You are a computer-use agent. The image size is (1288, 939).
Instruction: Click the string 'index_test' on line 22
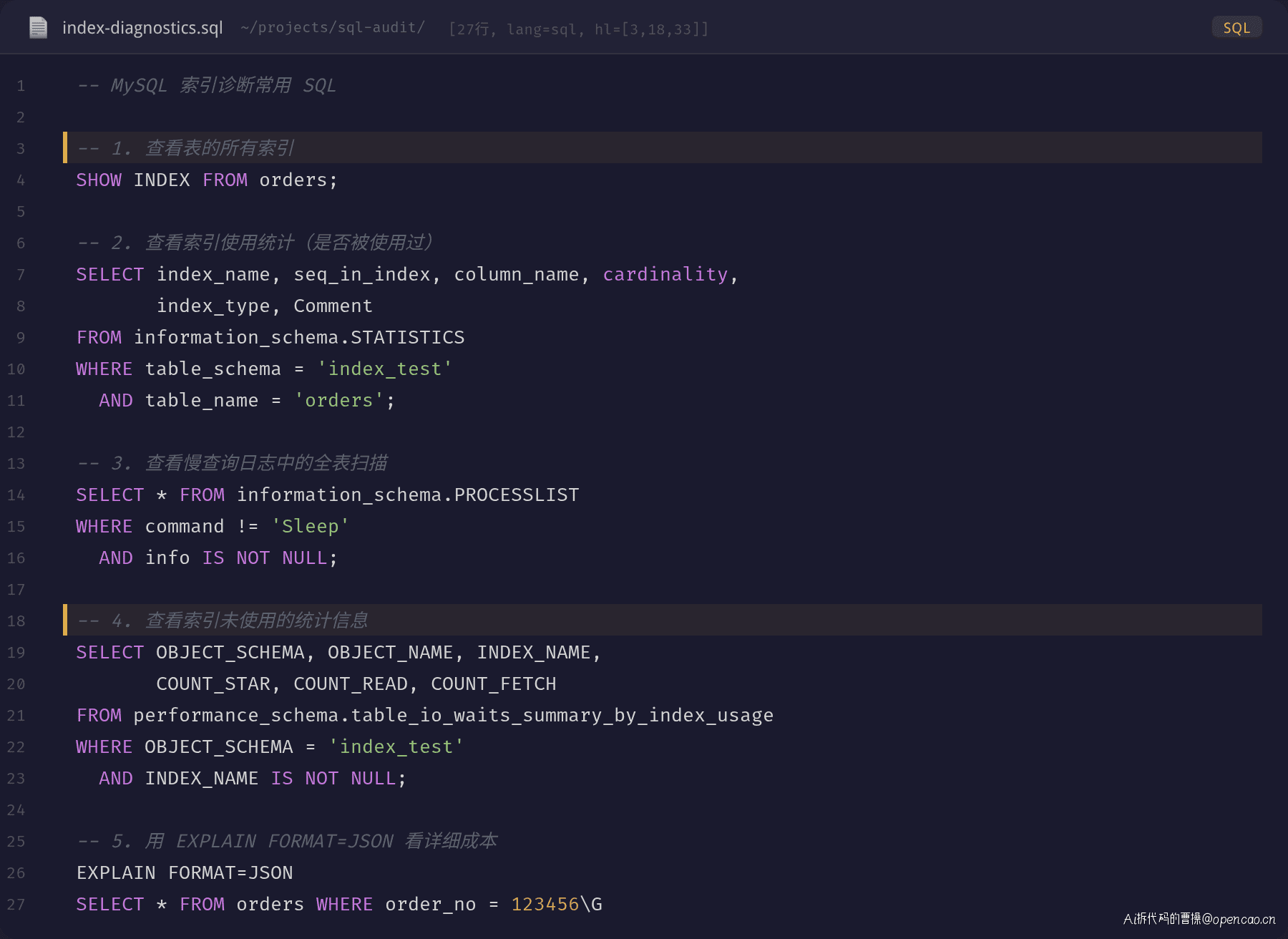coord(396,746)
